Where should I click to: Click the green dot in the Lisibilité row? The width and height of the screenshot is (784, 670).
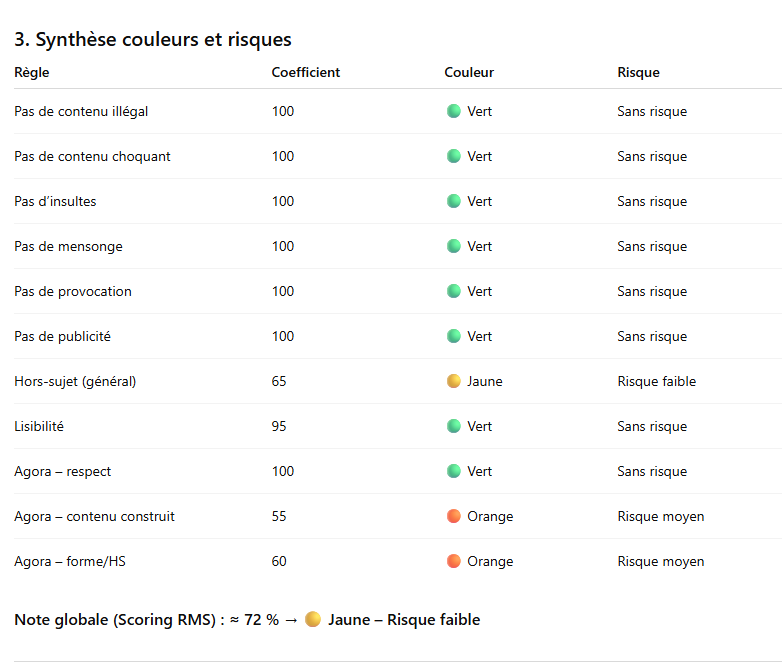[x=453, y=426]
